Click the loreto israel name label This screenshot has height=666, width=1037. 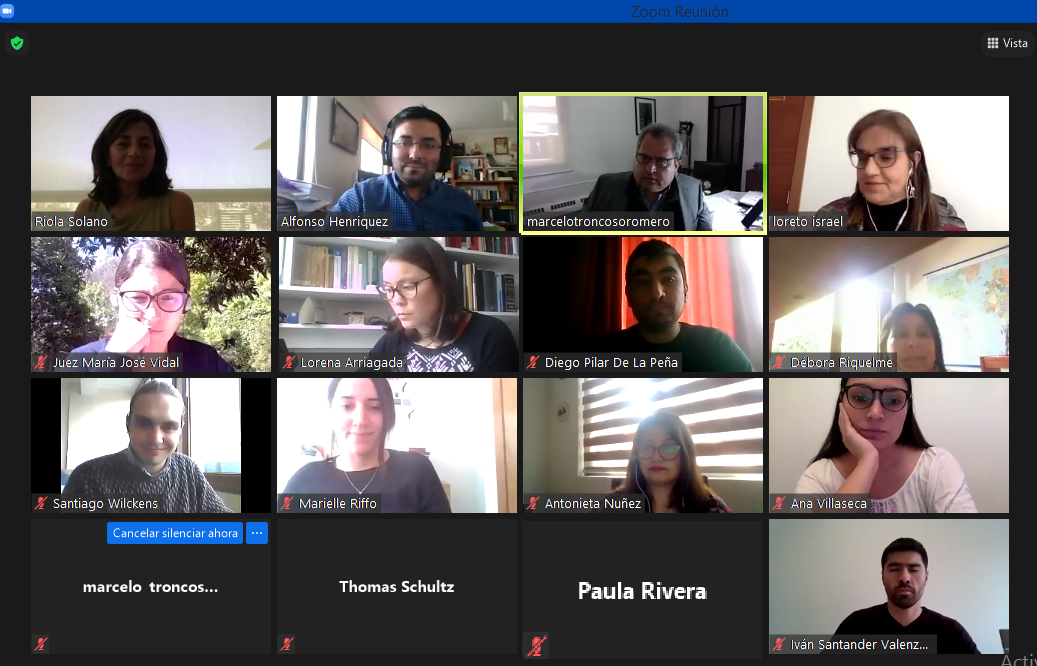808,222
